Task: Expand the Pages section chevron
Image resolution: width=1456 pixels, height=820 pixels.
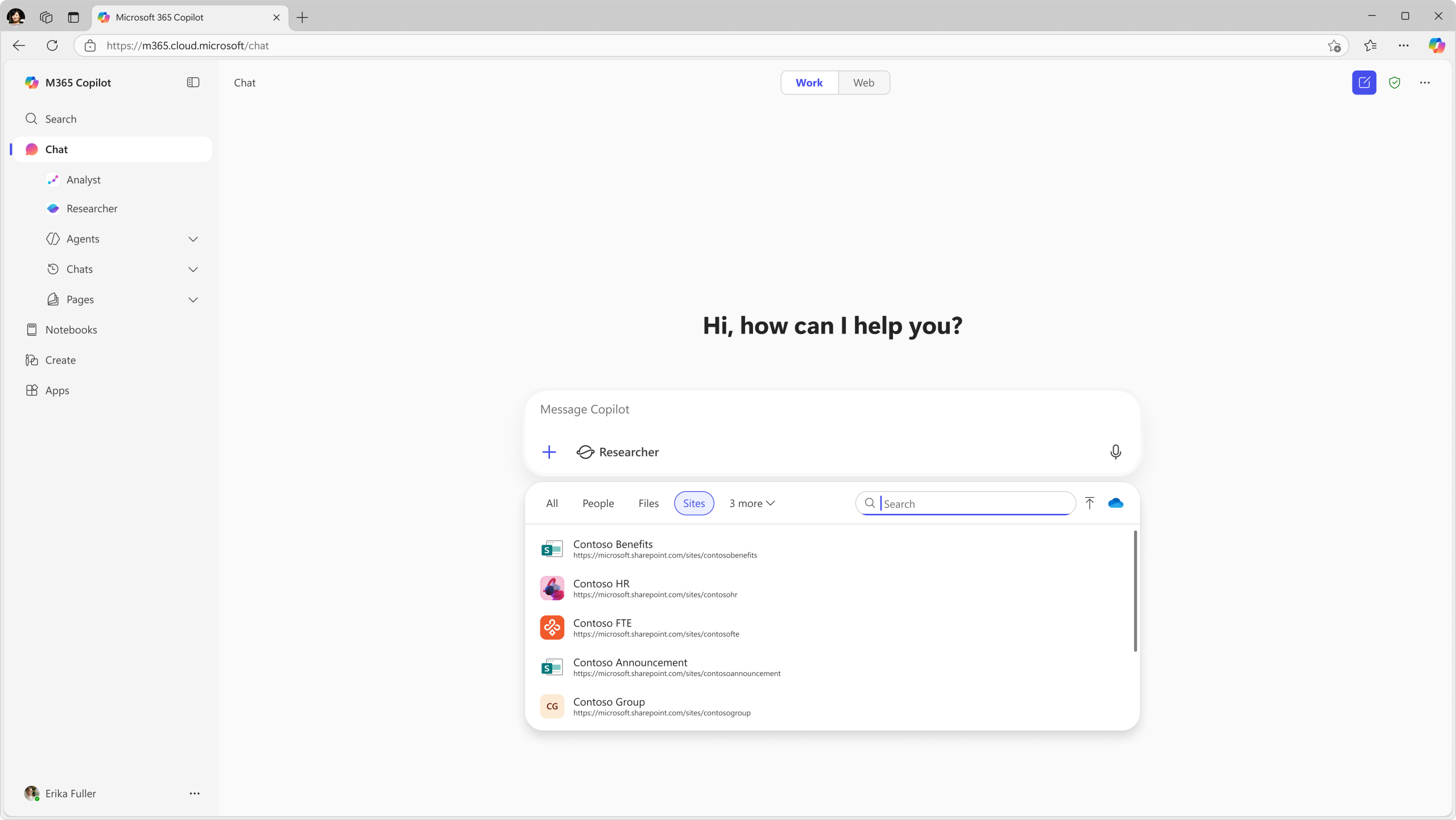Action: (193, 299)
